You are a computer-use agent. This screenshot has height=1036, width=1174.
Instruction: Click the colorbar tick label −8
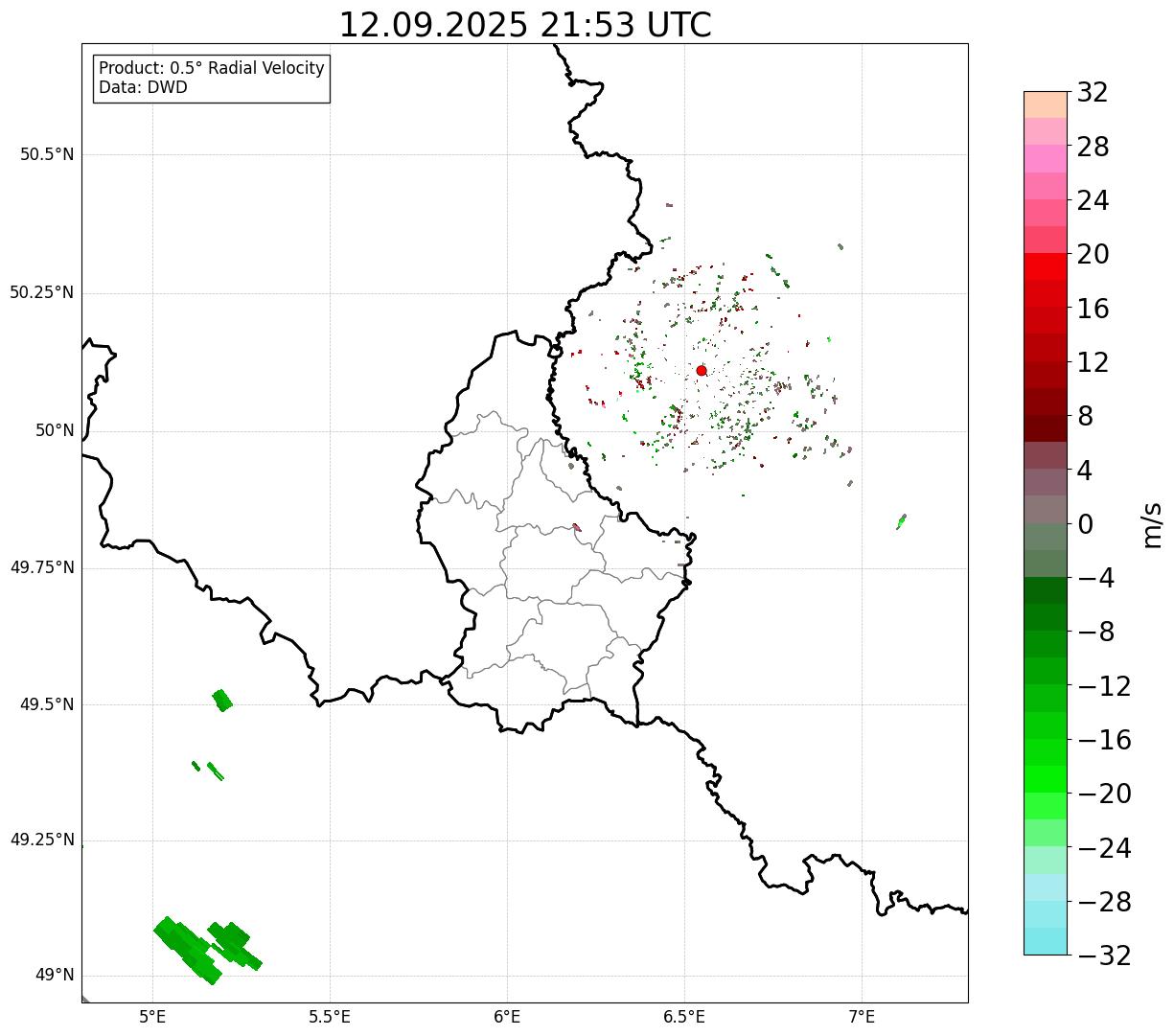point(1096,633)
